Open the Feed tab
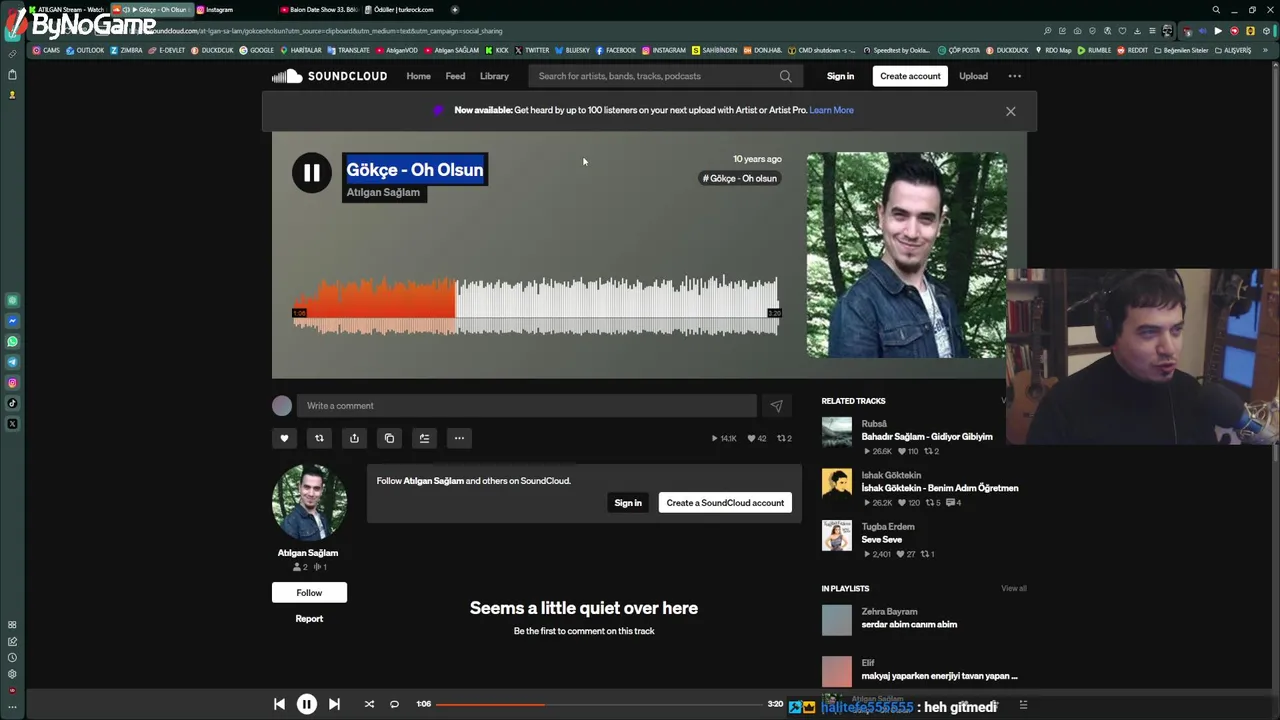Viewport: 1280px width, 720px height. (x=455, y=76)
